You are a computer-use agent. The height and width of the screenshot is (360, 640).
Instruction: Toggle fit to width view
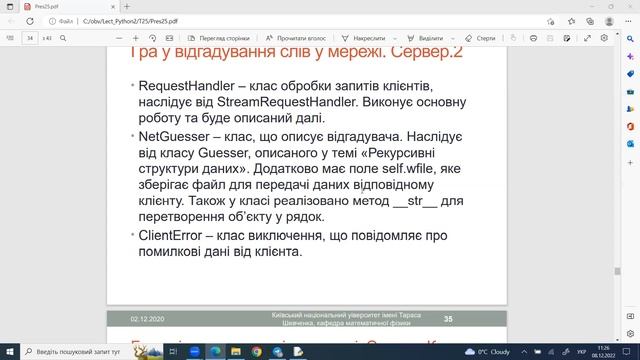169,38
